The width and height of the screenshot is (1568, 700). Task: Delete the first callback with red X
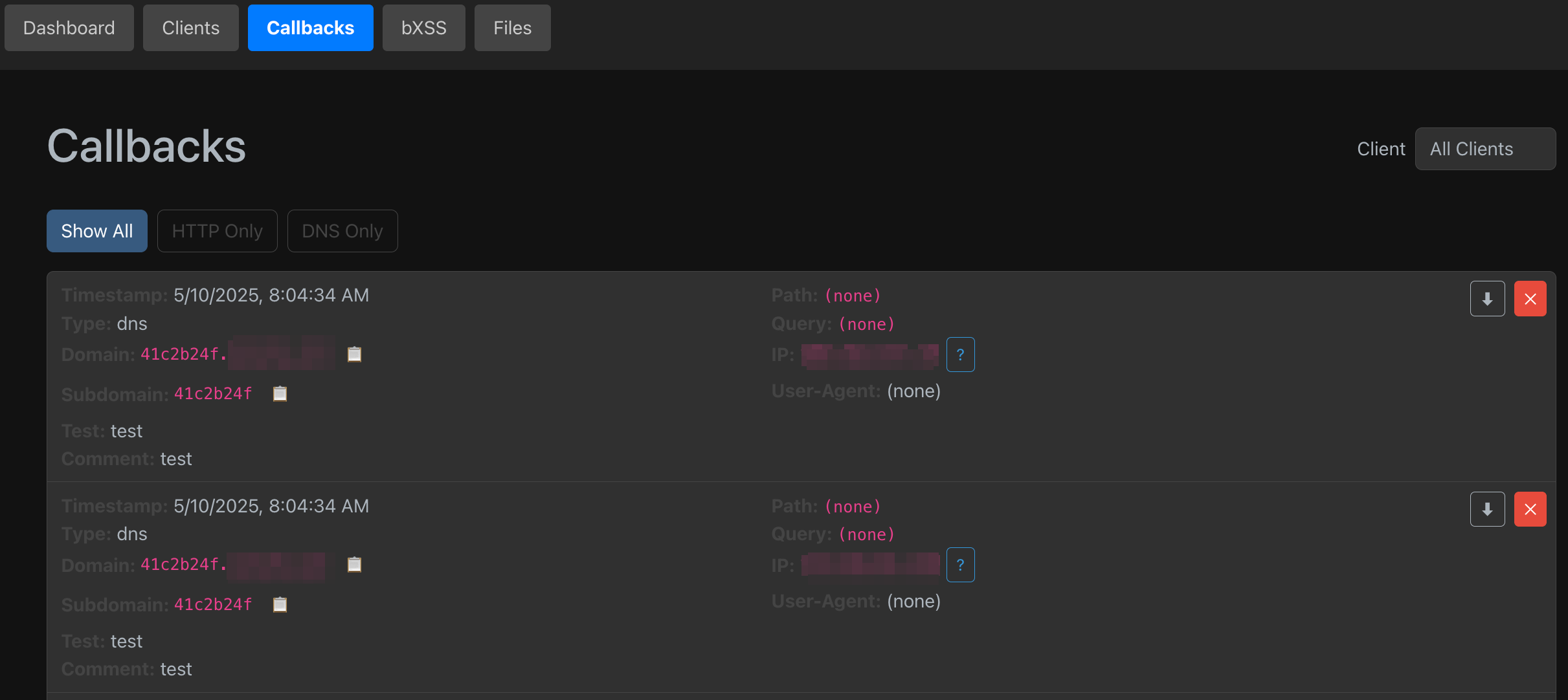pos(1530,299)
